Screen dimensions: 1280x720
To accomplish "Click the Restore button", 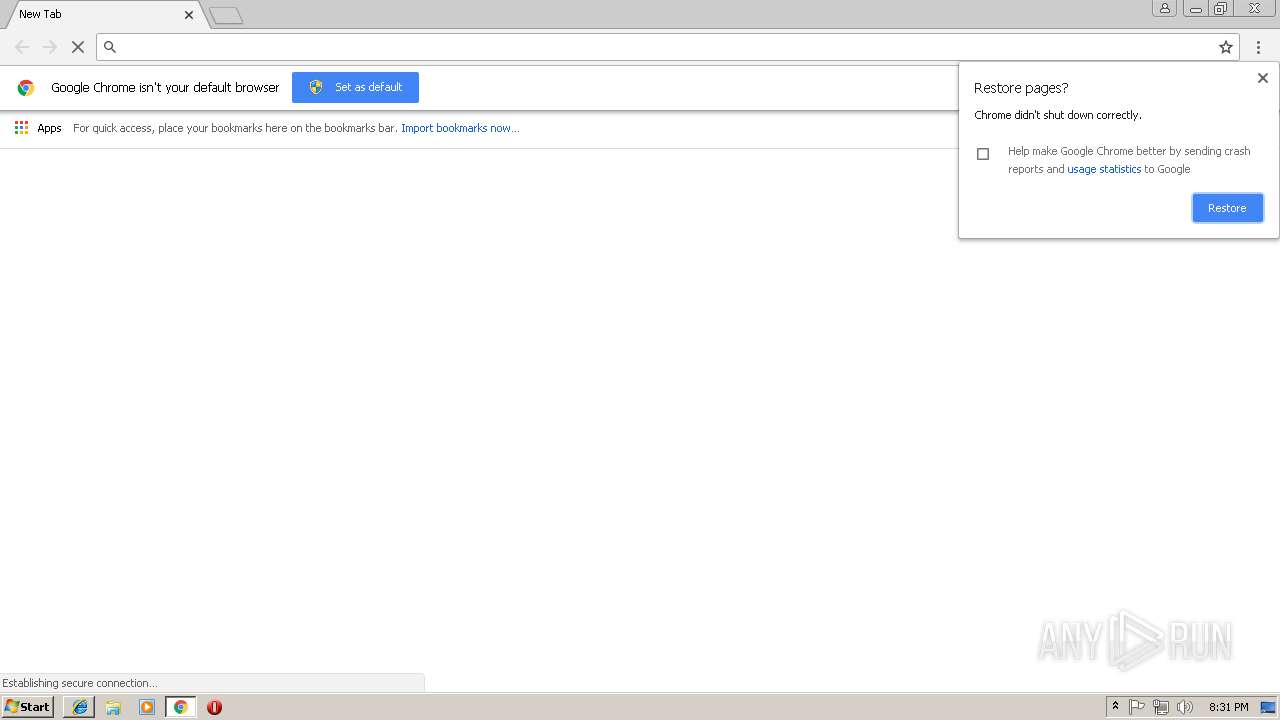I will (x=1227, y=208).
